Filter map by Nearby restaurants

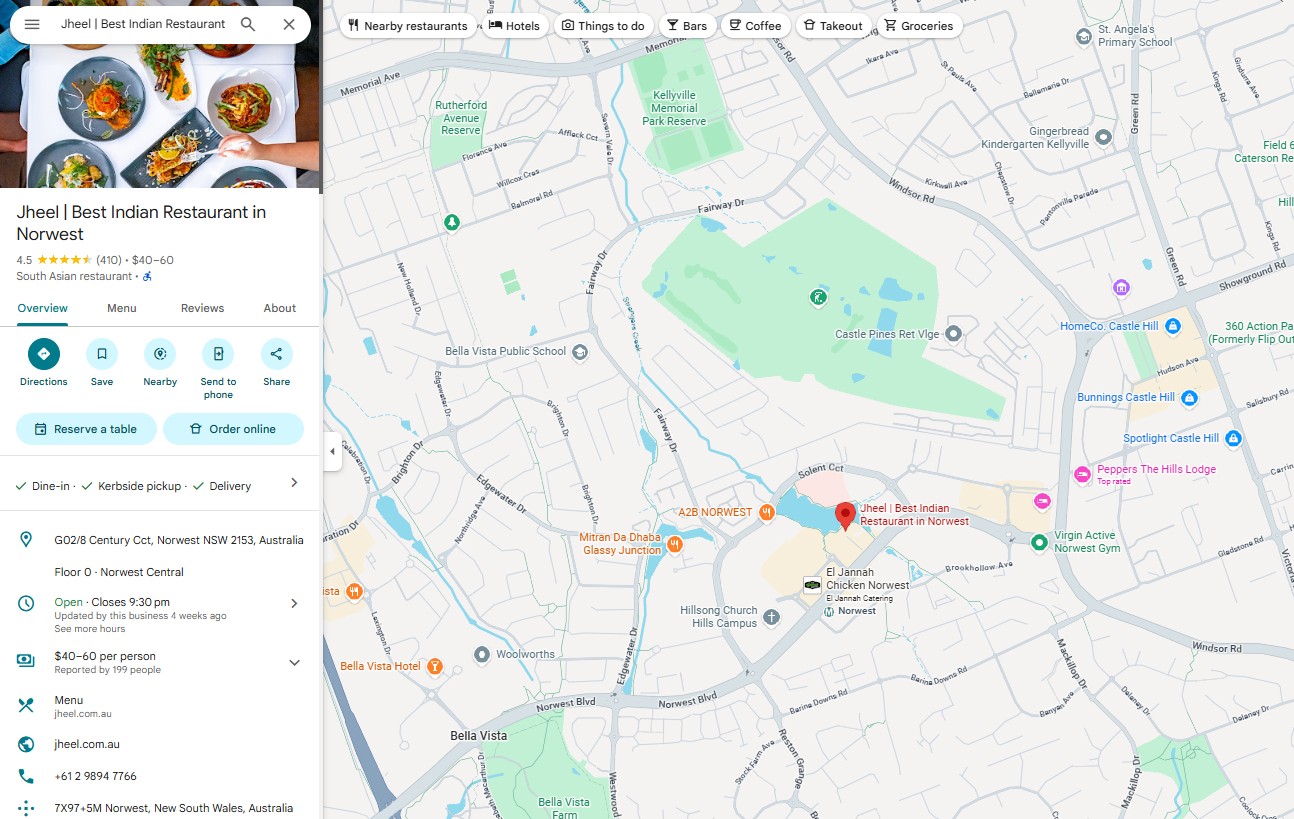tap(407, 26)
